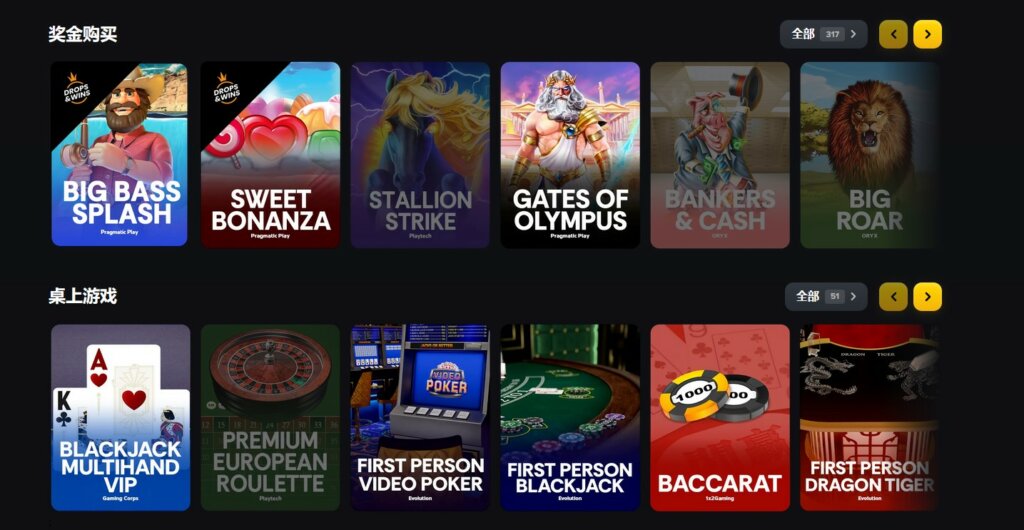Click the next arrow in 奖金购买 section
Viewport: 1024px width, 530px height.
tap(927, 34)
